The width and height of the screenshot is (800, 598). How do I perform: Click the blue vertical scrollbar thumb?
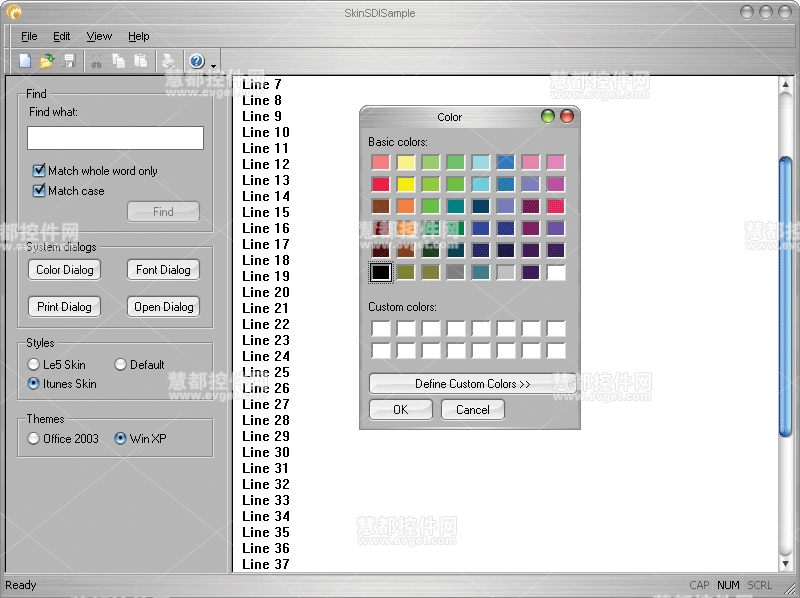(786, 297)
